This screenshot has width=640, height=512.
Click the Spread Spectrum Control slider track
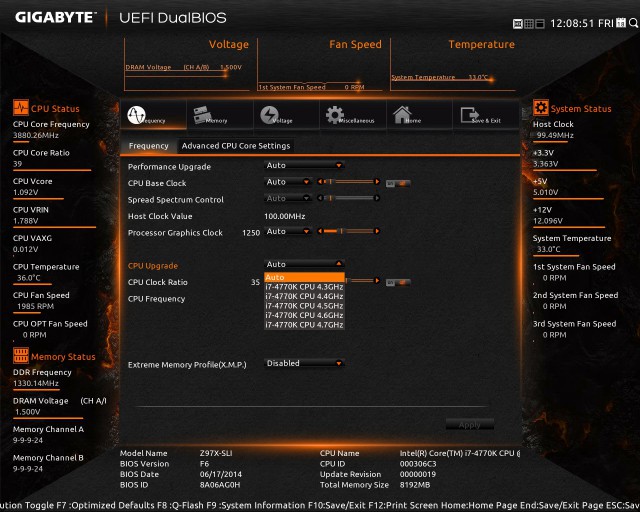tap(349, 198)
